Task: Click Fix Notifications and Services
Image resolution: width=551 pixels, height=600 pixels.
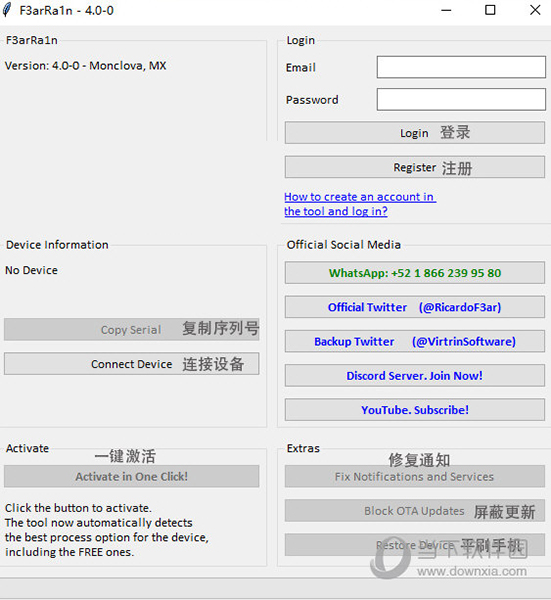Action: pyautogui.click(x=415, y=476)
